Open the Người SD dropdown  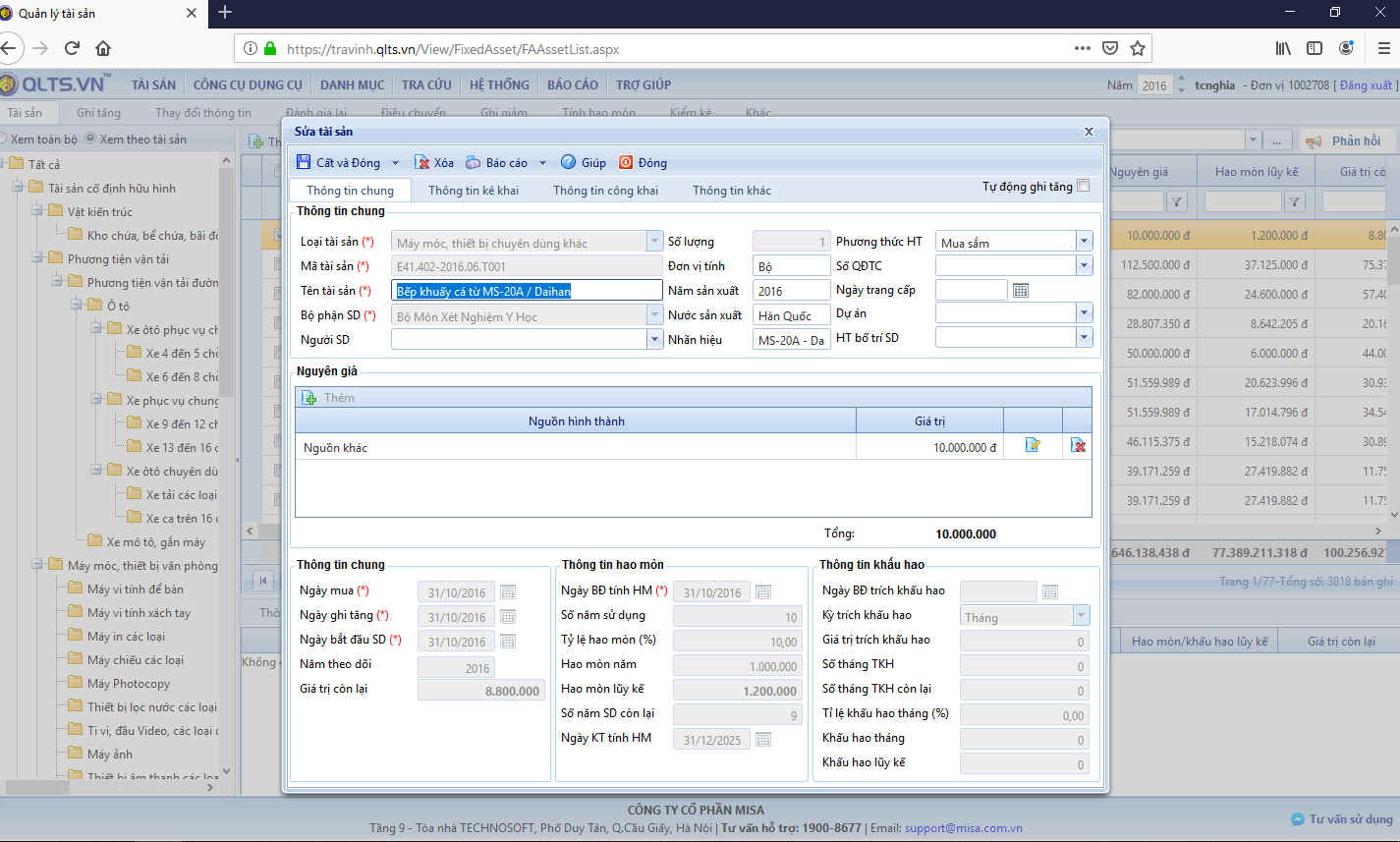[x=654, y=339]
